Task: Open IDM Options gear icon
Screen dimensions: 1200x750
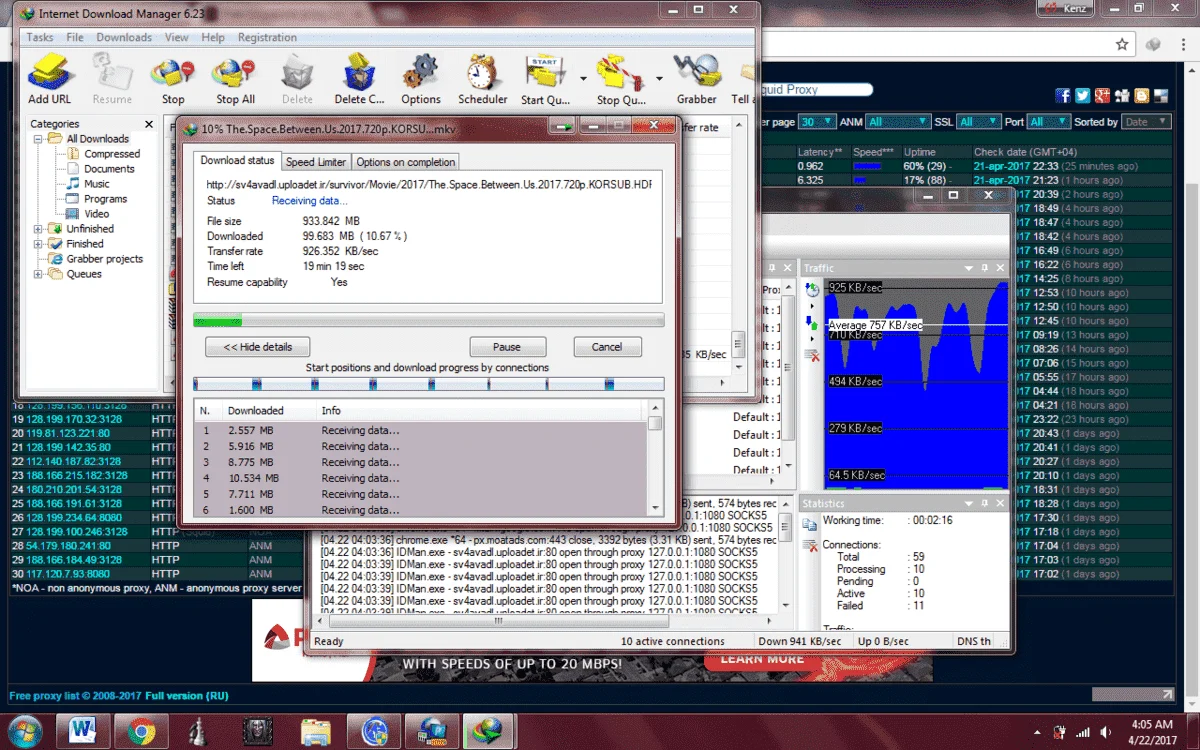Action: [x=421, y=80]
